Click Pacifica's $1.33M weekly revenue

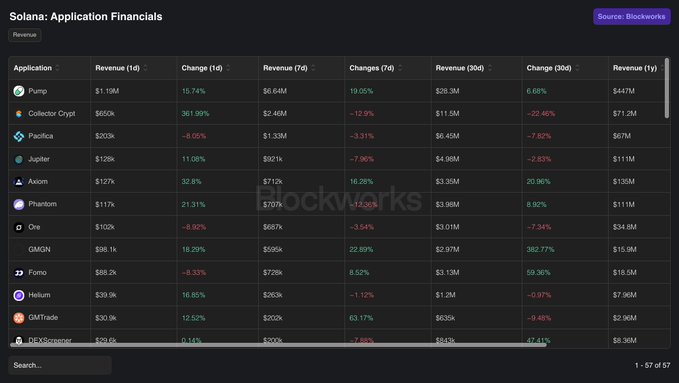click(275, 136)
